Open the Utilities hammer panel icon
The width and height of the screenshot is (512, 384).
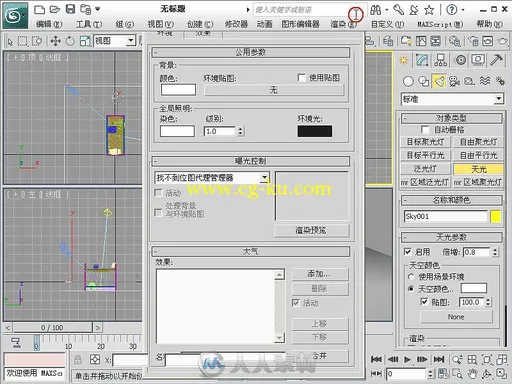[x=496, y=60]
